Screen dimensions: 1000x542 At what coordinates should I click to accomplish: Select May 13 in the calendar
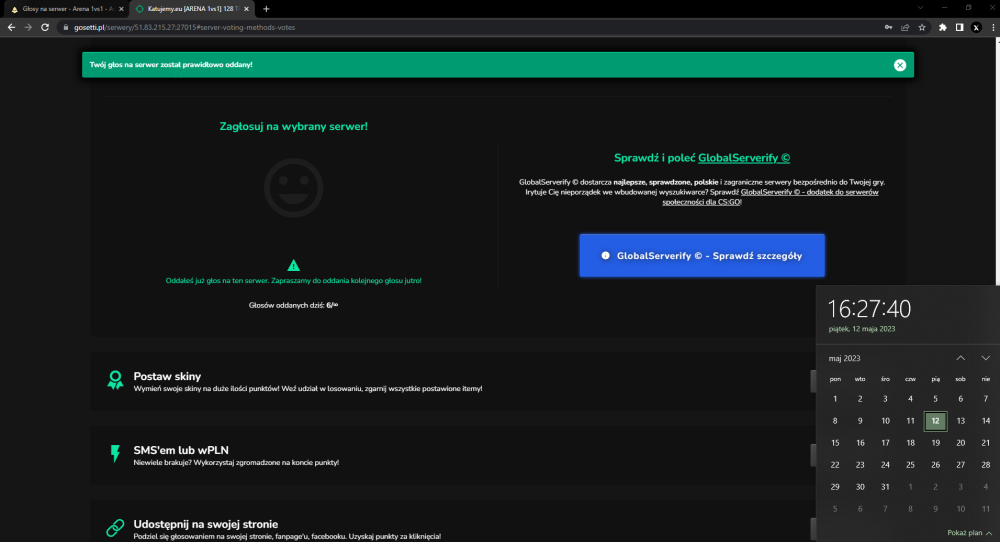[x=960, y=421]
